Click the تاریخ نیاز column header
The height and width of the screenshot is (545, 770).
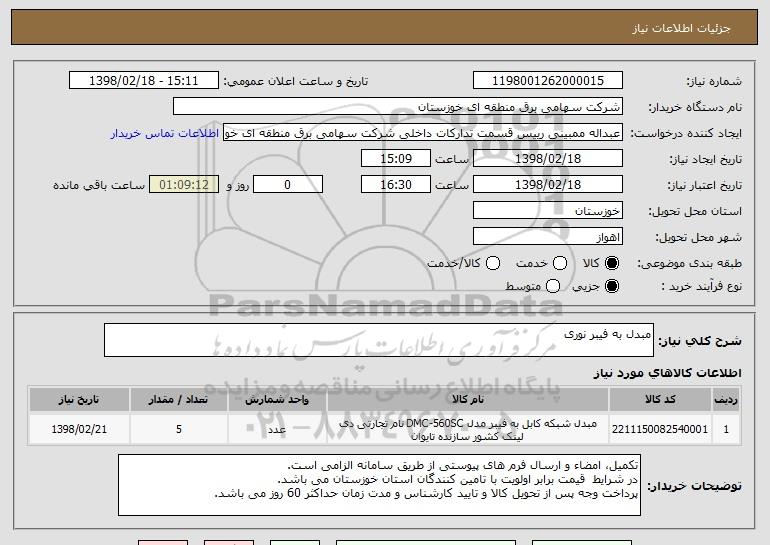pos(79,400)
